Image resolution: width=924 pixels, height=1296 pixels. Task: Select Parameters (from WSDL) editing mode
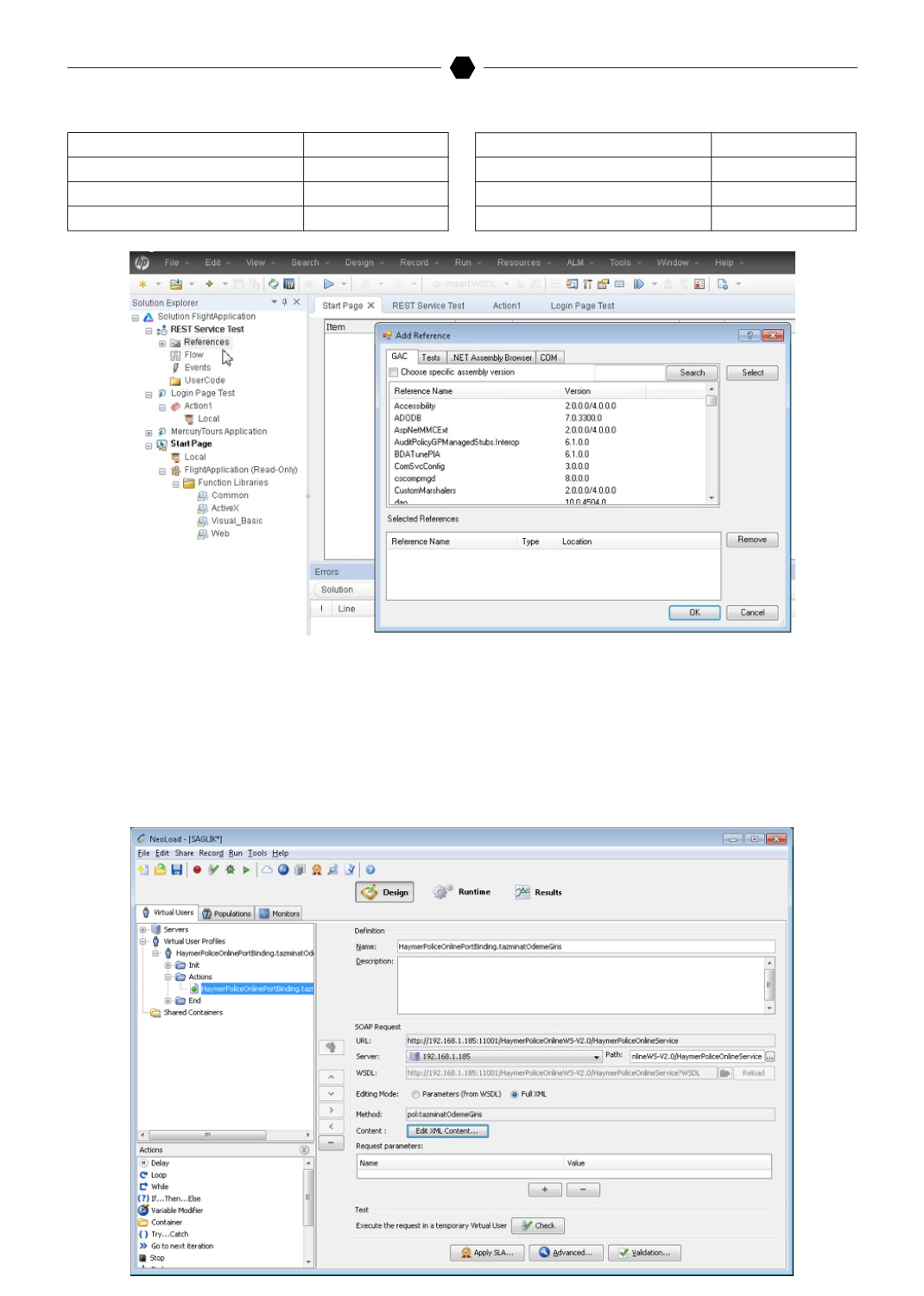point(415,1095)
